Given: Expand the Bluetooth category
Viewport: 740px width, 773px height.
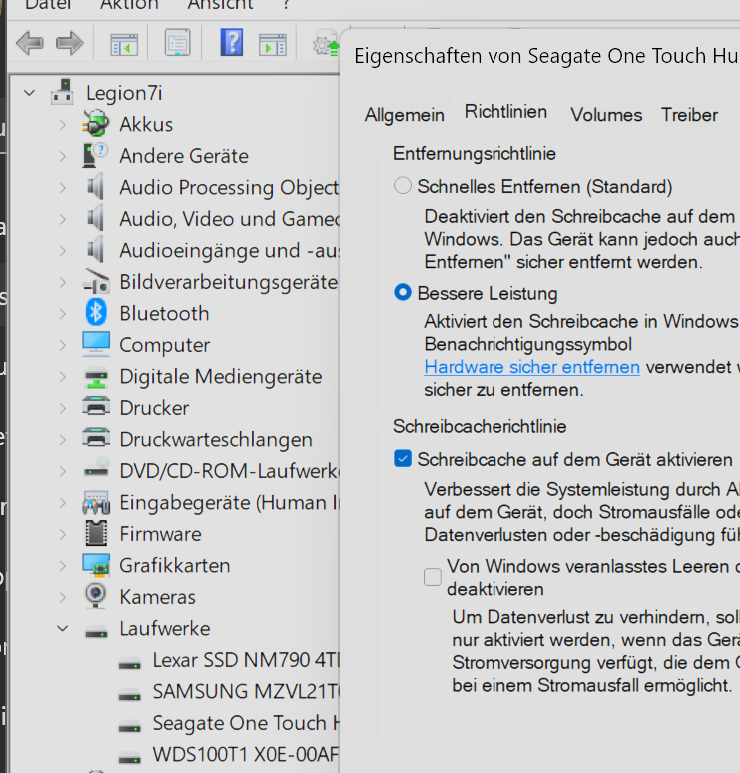Looking at the screenshot, I should 63,314.
